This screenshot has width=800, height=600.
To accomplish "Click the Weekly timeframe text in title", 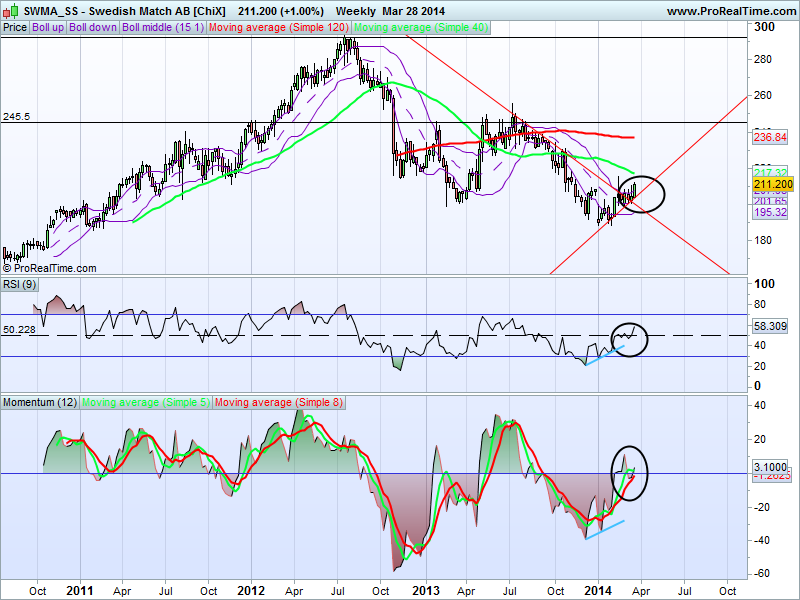I will (x=356, y=11).
